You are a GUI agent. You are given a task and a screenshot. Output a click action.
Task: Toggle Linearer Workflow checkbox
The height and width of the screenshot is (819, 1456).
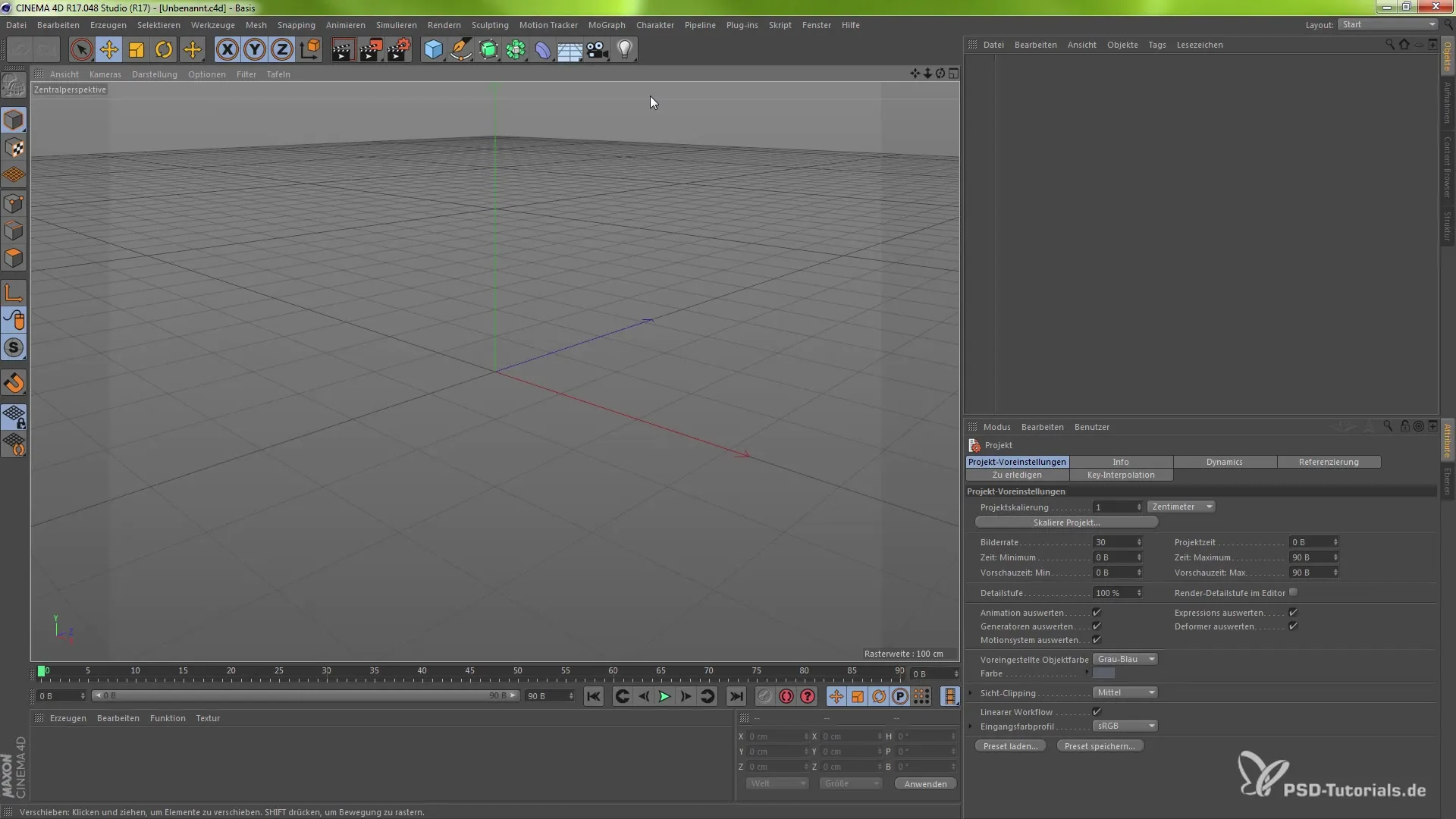coord(1097,712)
